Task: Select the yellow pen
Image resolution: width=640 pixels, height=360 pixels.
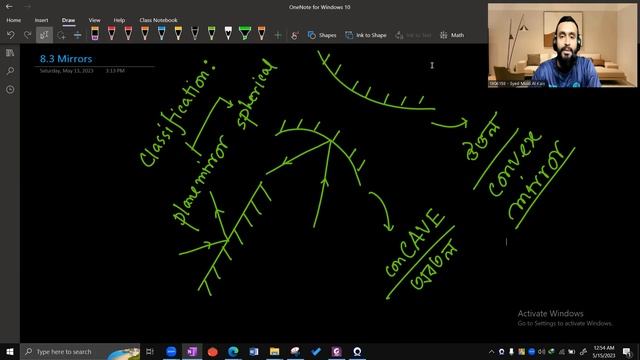Action: pos(178,33)
